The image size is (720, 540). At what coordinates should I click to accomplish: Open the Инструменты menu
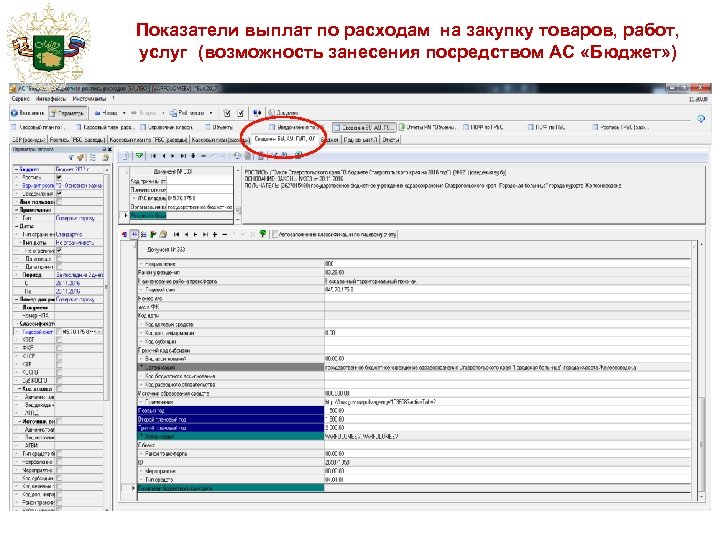coord(89,99)
